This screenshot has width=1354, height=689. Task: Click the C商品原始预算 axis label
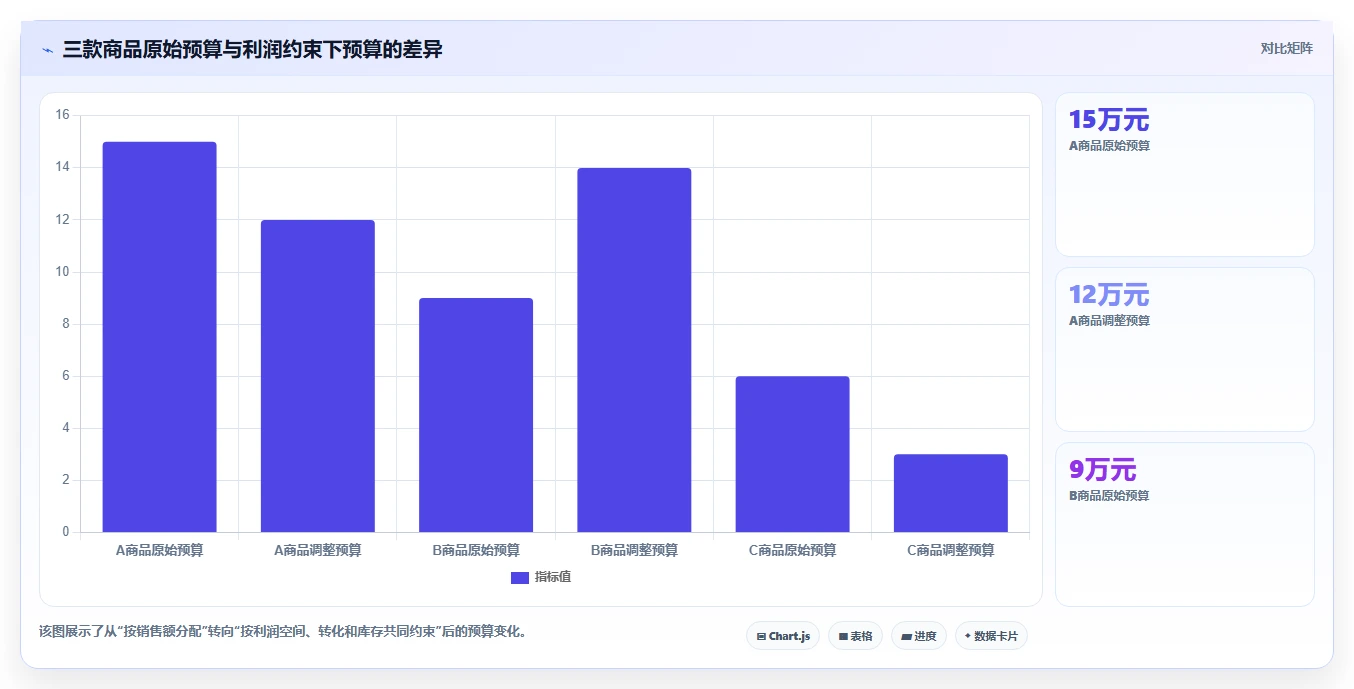pyautogui.click(x=793, y=550)
